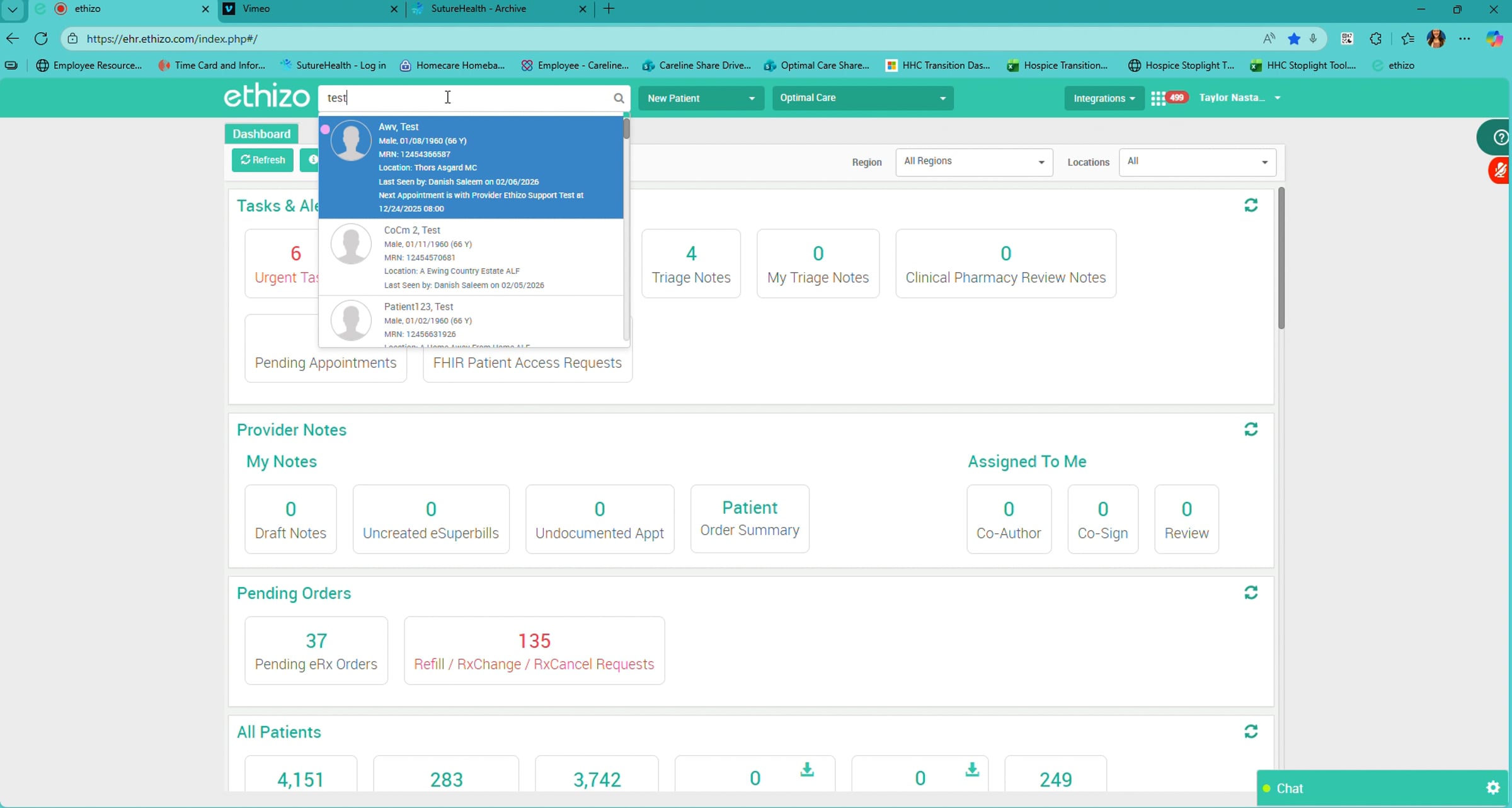Open browser extensions puzzle icon
Viewport: 1512px width, 808px height.
(1375, 39)
